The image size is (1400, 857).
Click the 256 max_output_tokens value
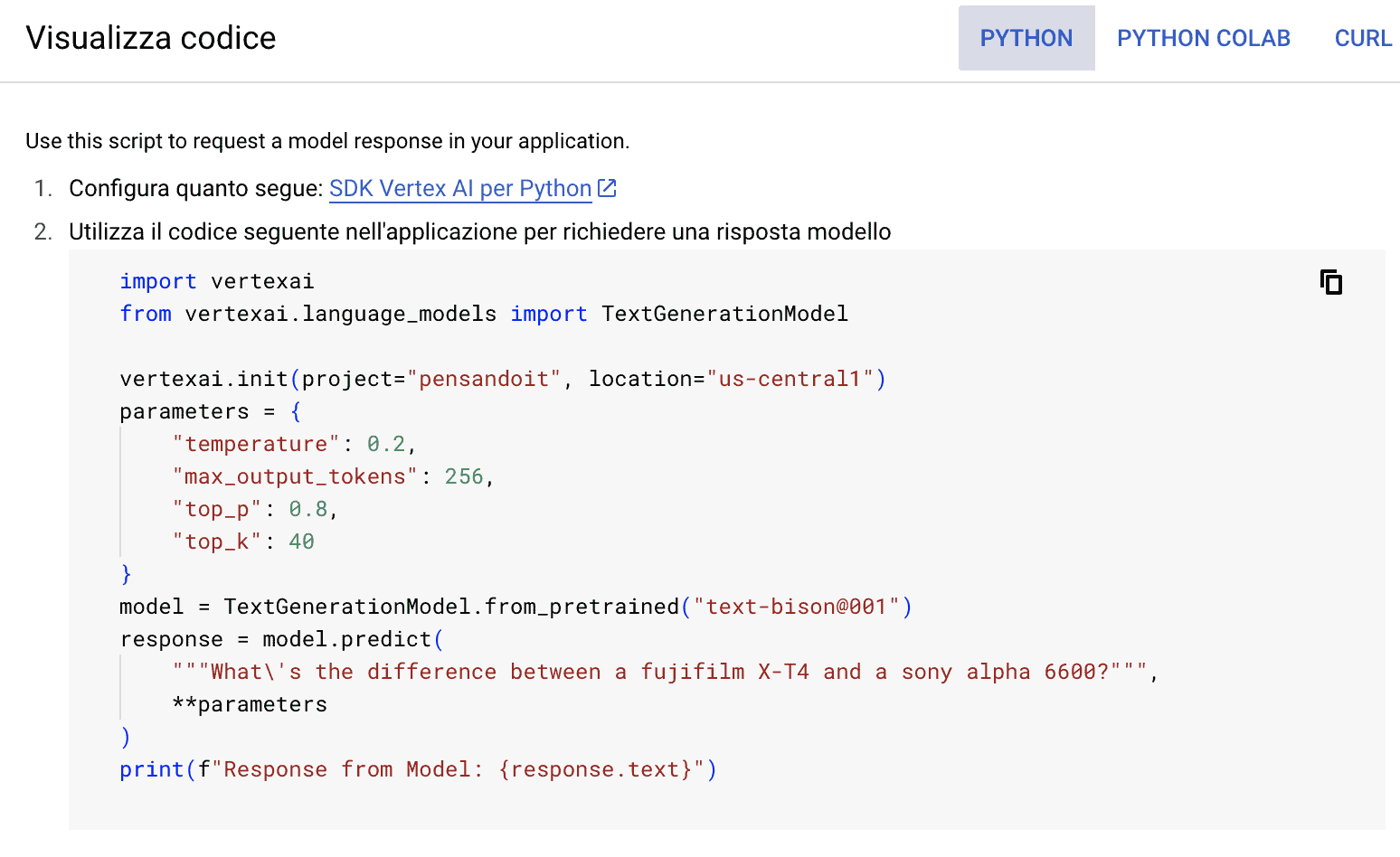point(464,476)
